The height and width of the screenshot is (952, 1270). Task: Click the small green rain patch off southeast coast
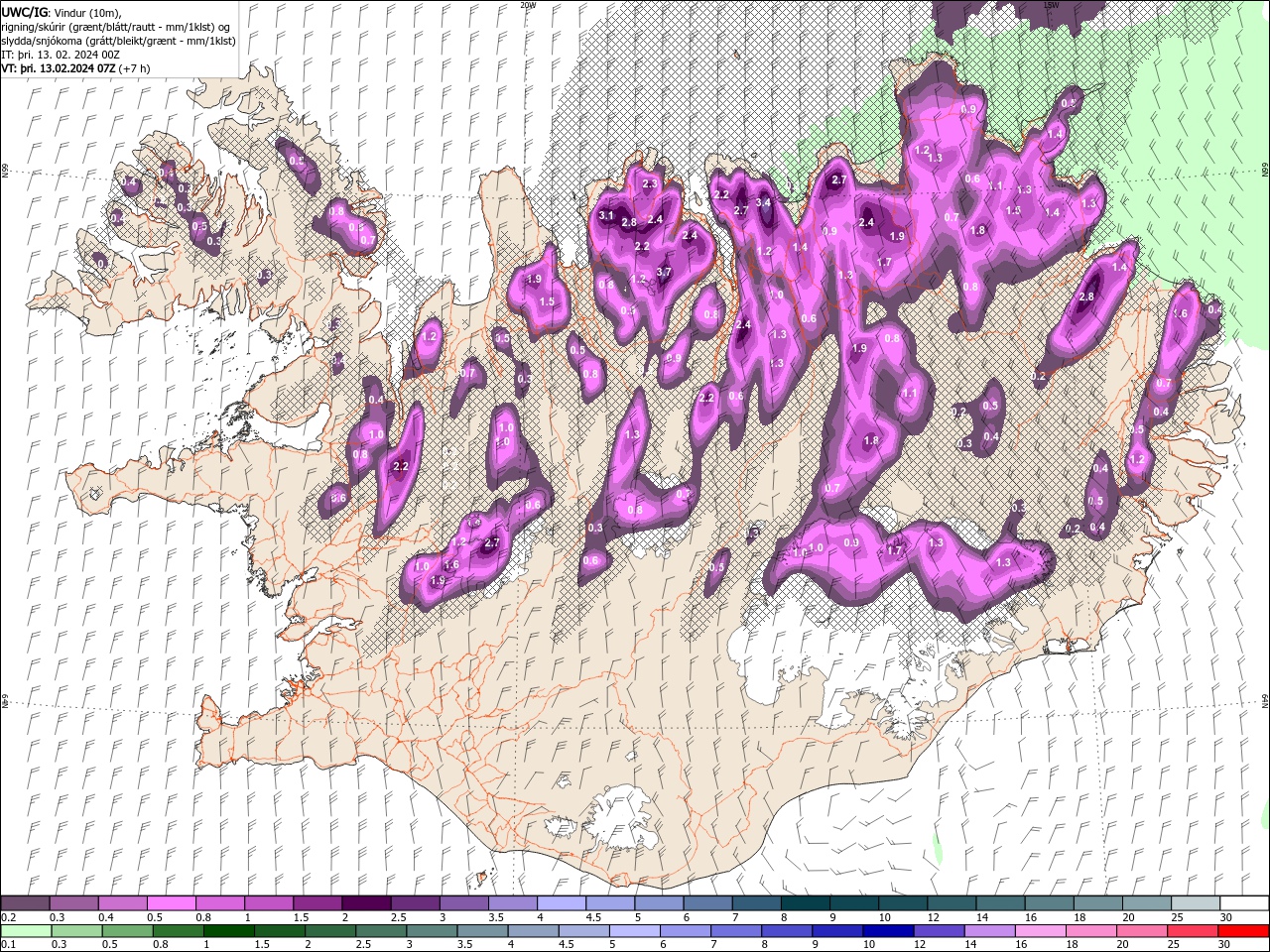click(936, 848)
